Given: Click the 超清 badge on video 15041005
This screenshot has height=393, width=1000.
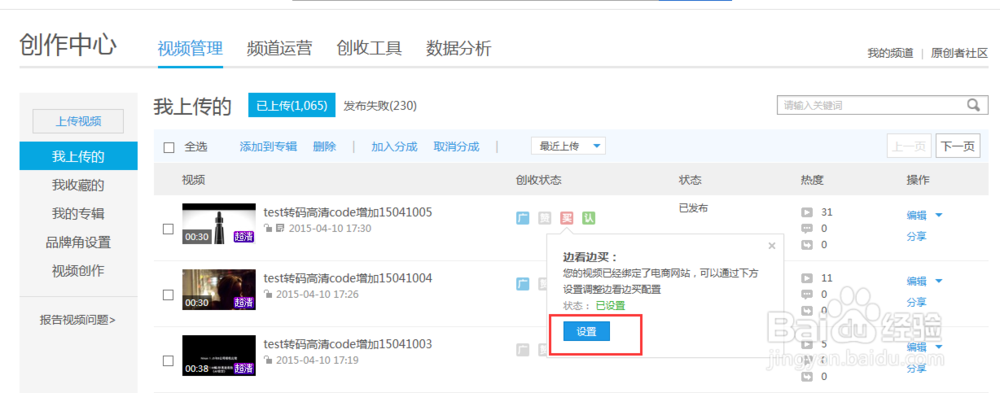Looking at the screenshot, I should [244, 237].
